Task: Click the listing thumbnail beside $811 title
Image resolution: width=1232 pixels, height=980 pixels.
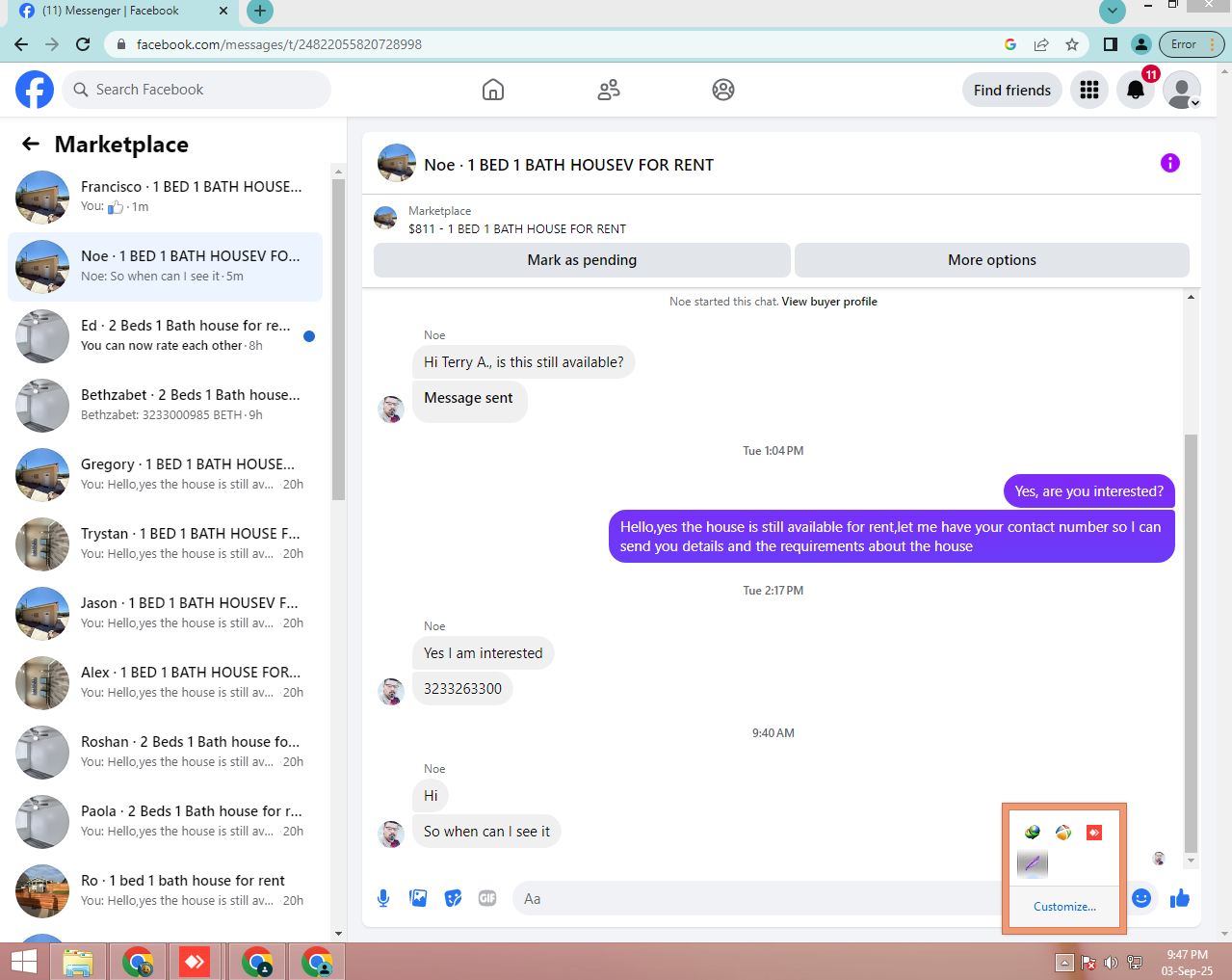Action: (385, 219)
